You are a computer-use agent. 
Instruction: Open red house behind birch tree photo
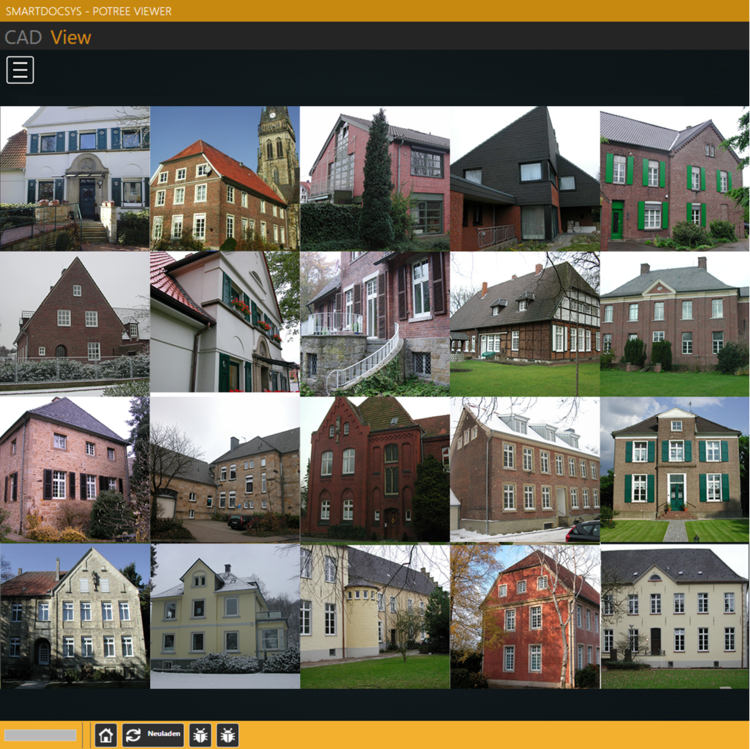point(525,616)
